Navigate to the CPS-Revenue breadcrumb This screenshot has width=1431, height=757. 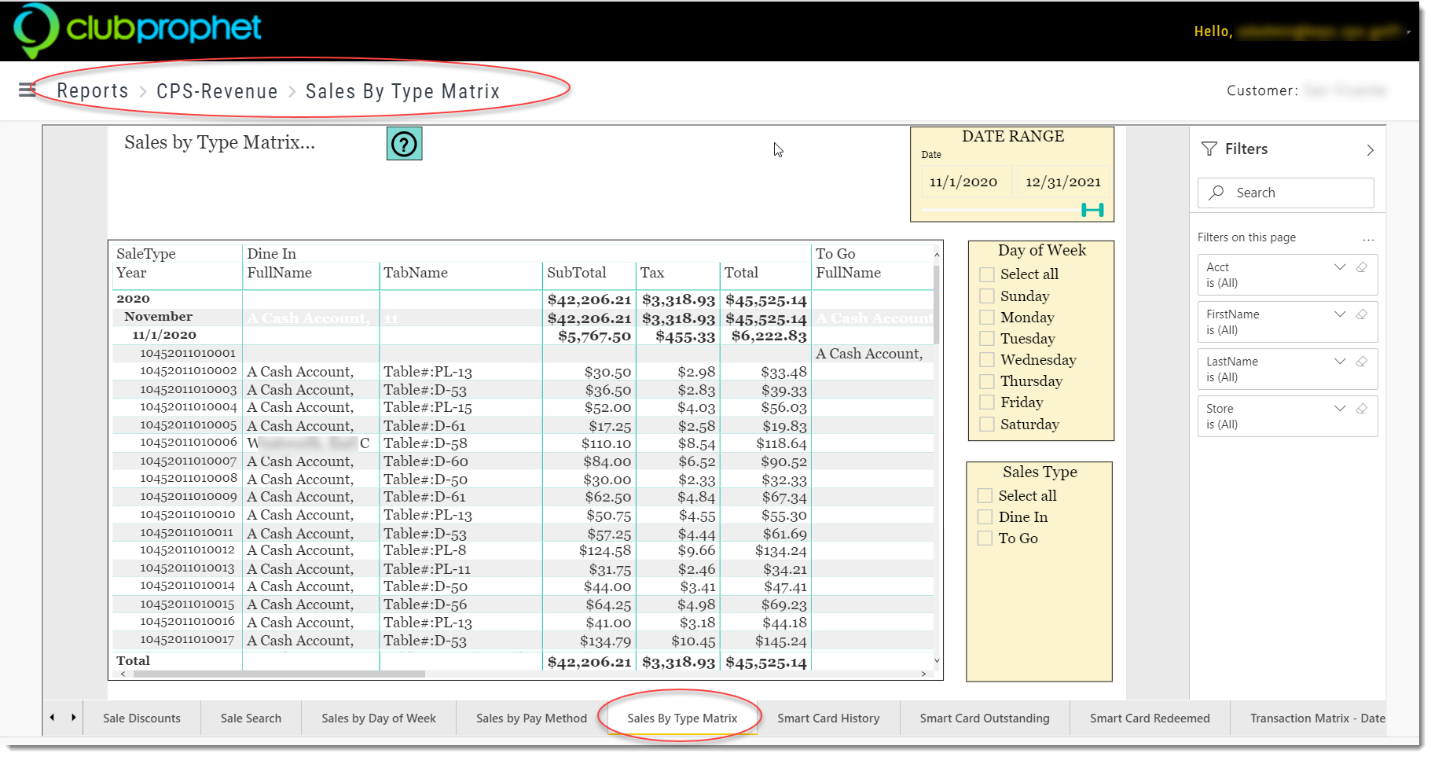tap(217, 91)
